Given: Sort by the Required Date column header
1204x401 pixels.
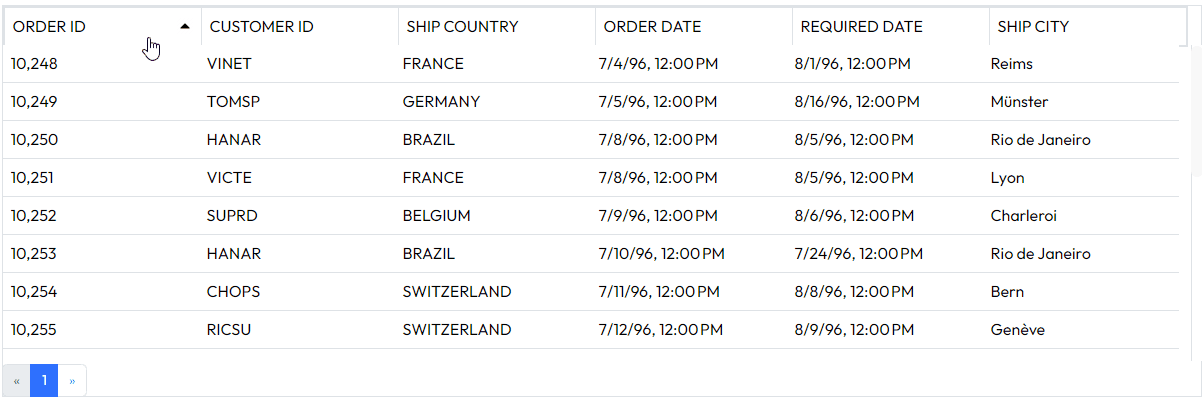Looking at the screenshot, I should (x=862, y=27).
